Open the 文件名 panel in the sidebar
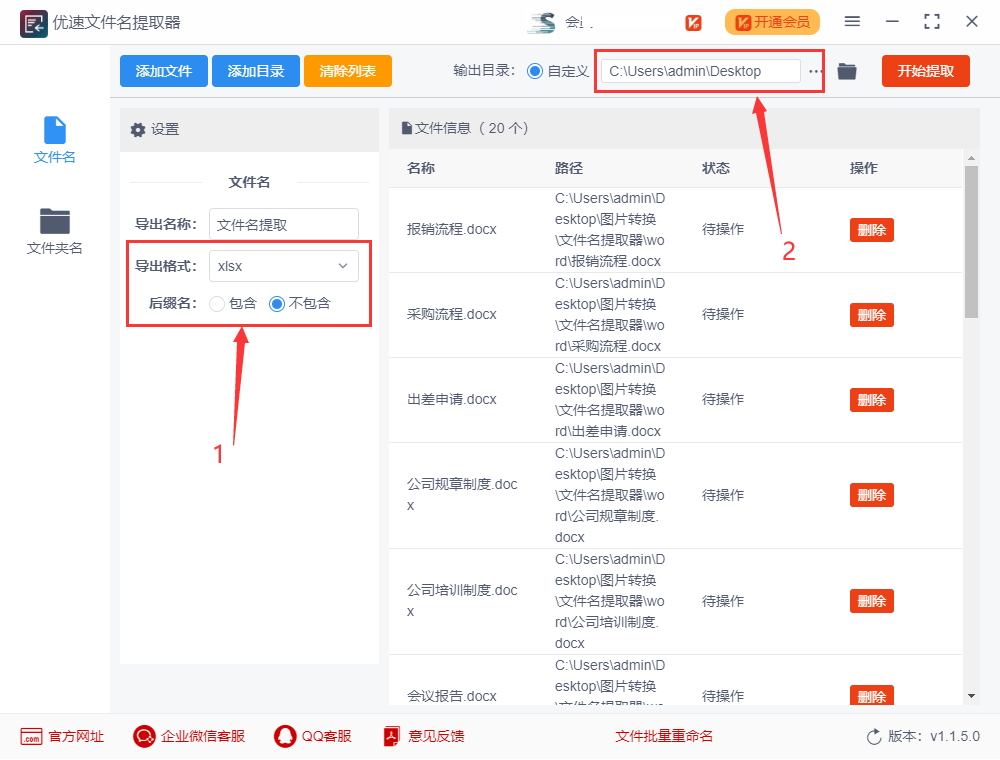Image resolution: width=1000 pixels, height=760 pixels. 54,140
